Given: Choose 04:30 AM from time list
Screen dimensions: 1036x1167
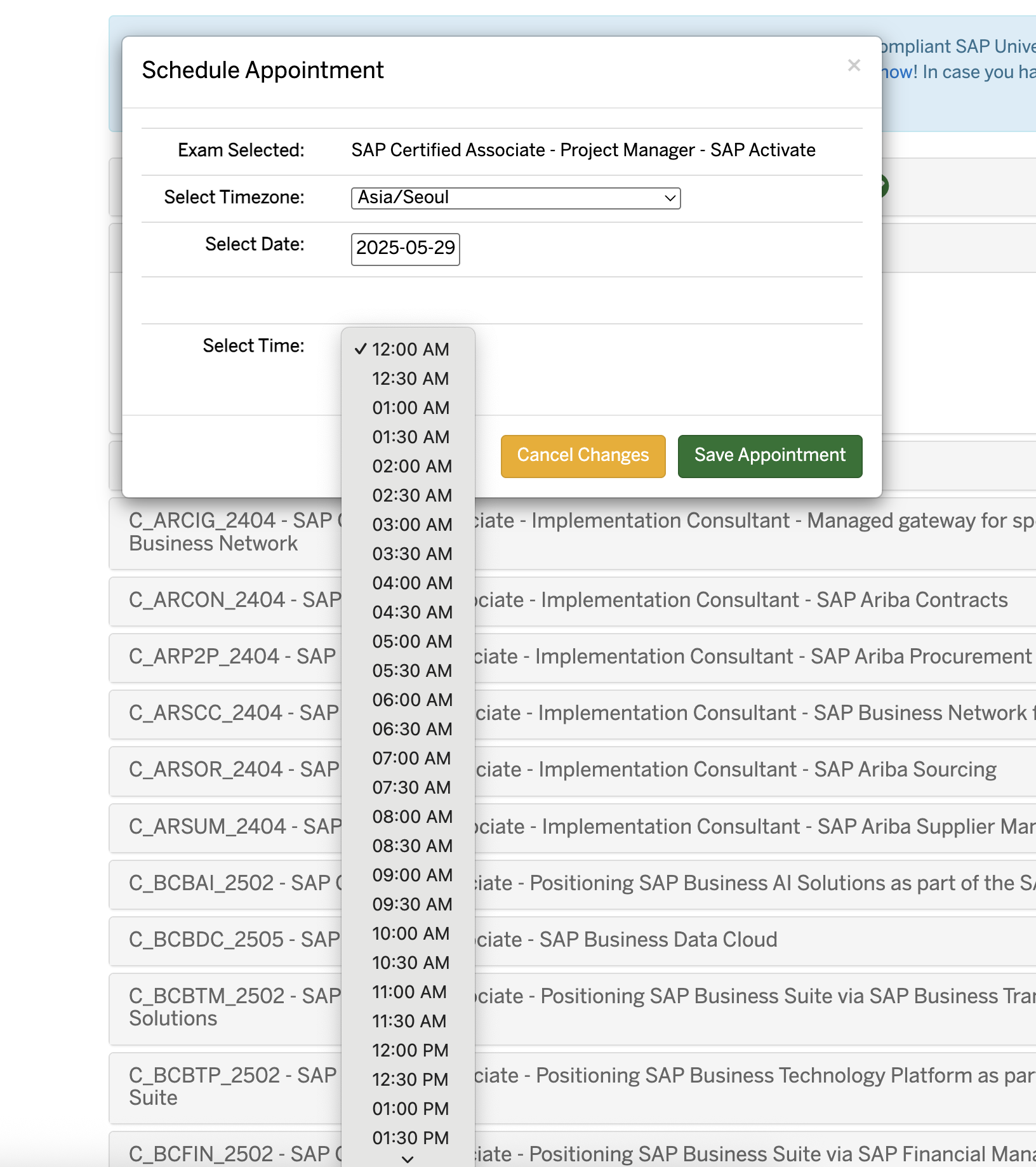Looking at the screenshot, I should (x=408, y=612).
